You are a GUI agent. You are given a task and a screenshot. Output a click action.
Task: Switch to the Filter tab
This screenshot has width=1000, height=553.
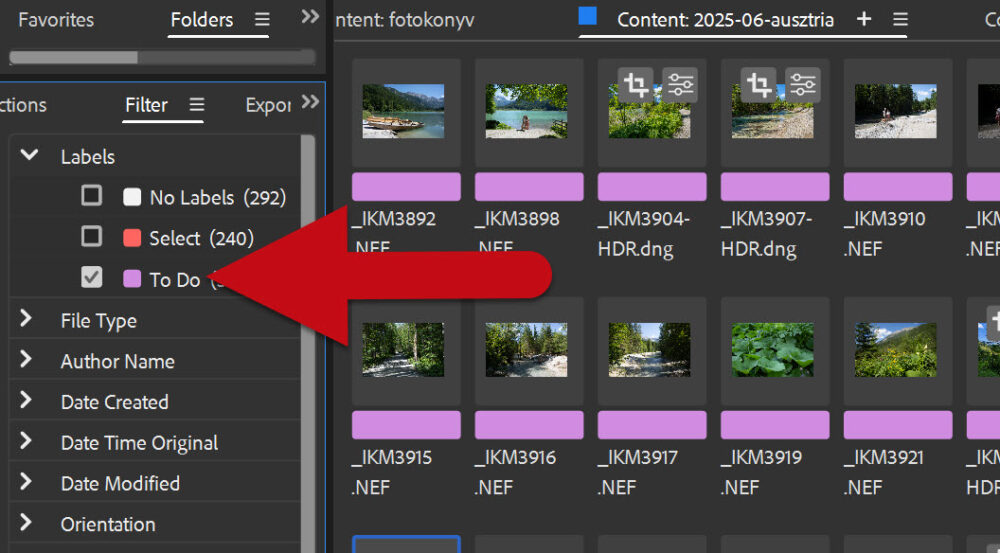(146, 105)
